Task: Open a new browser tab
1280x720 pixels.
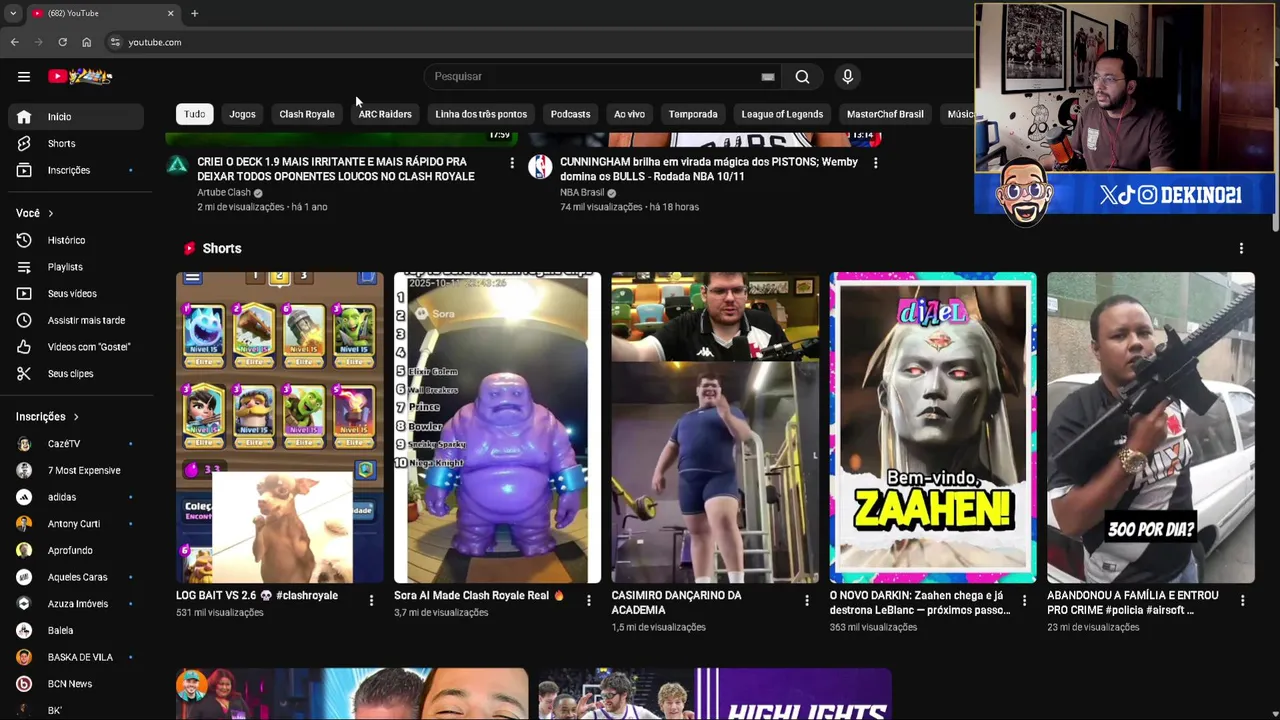Action: tap(194, 13)
